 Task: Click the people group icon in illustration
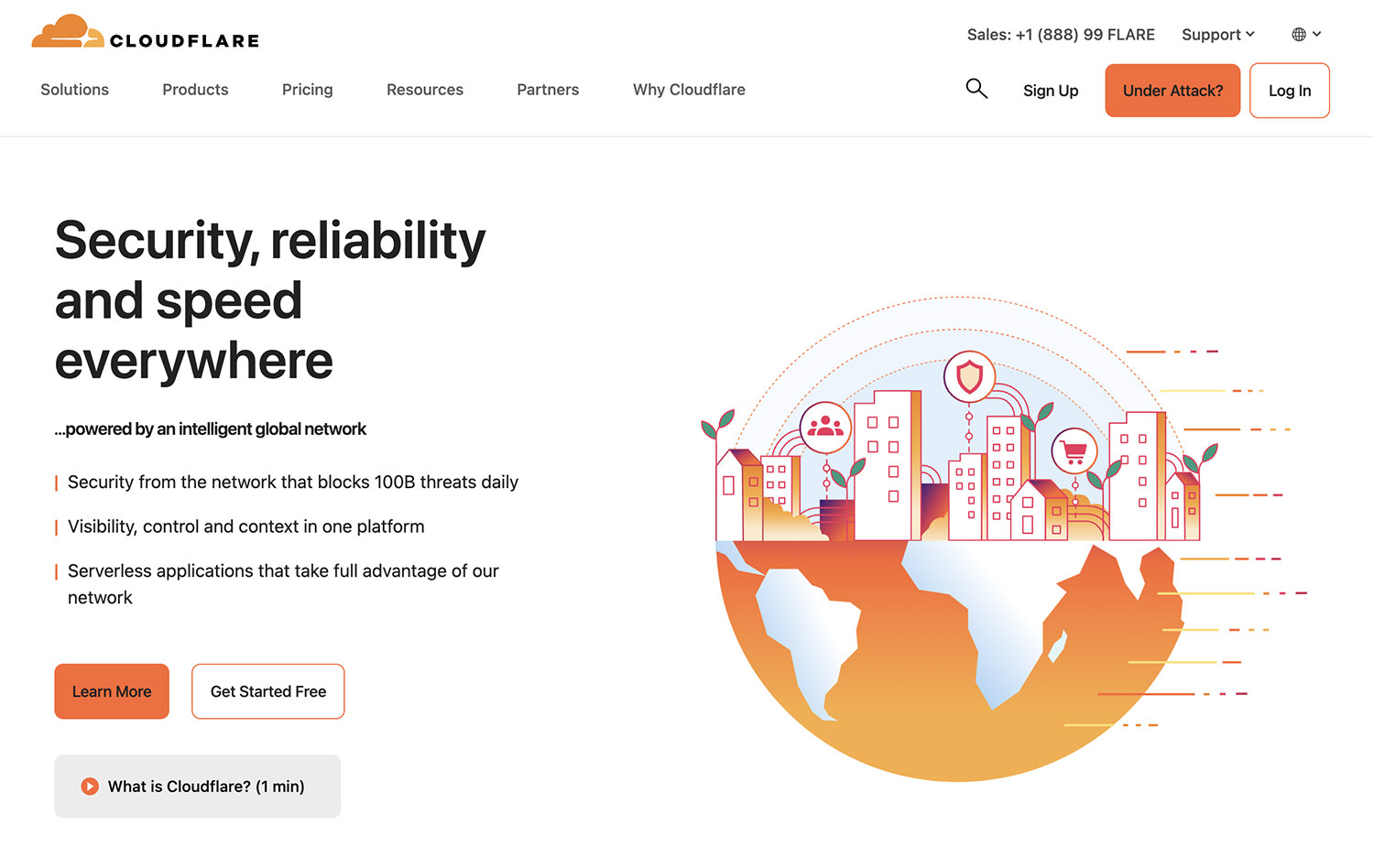[825, 427]
